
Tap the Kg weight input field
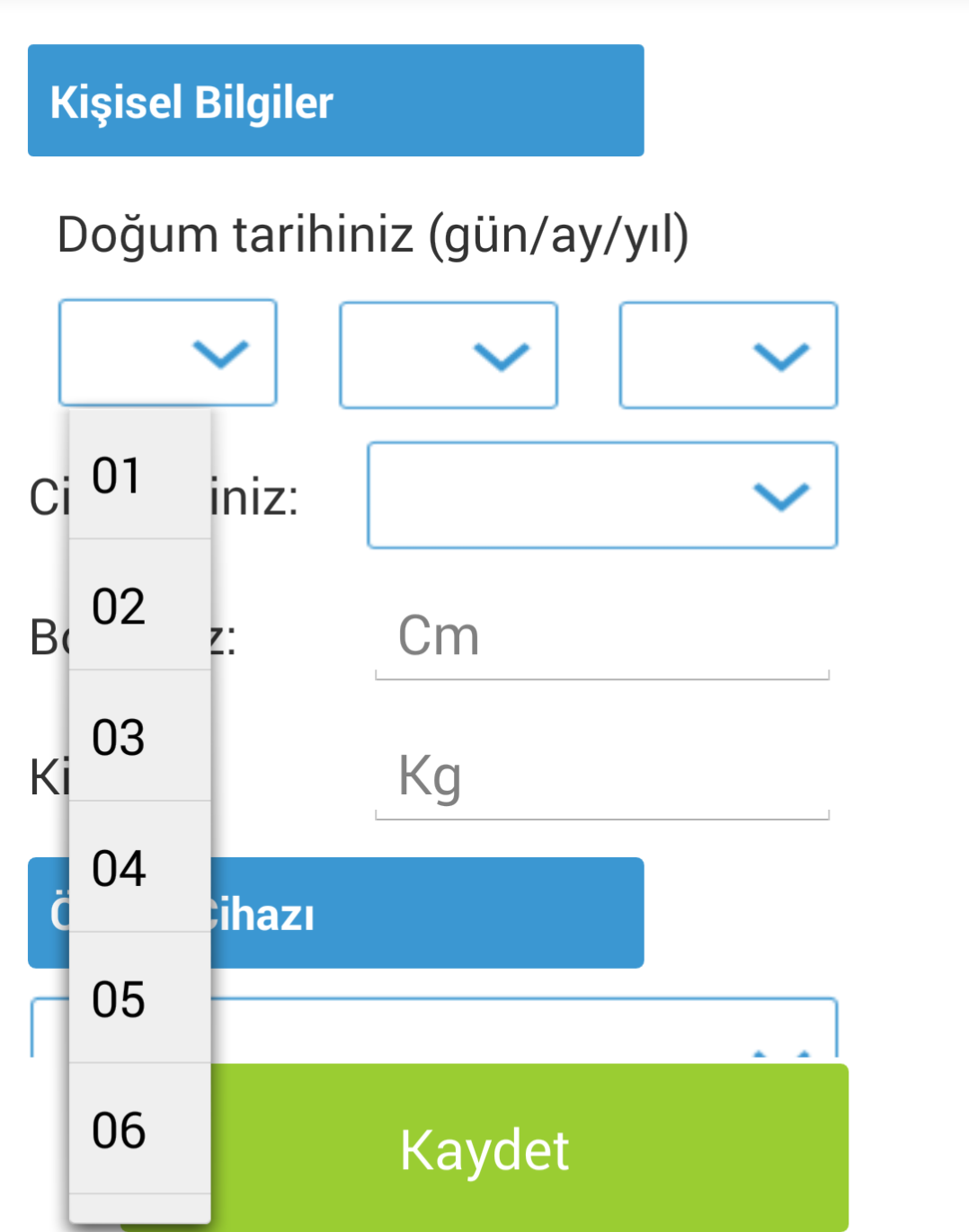pyautogui.click(x=600, y=778)
